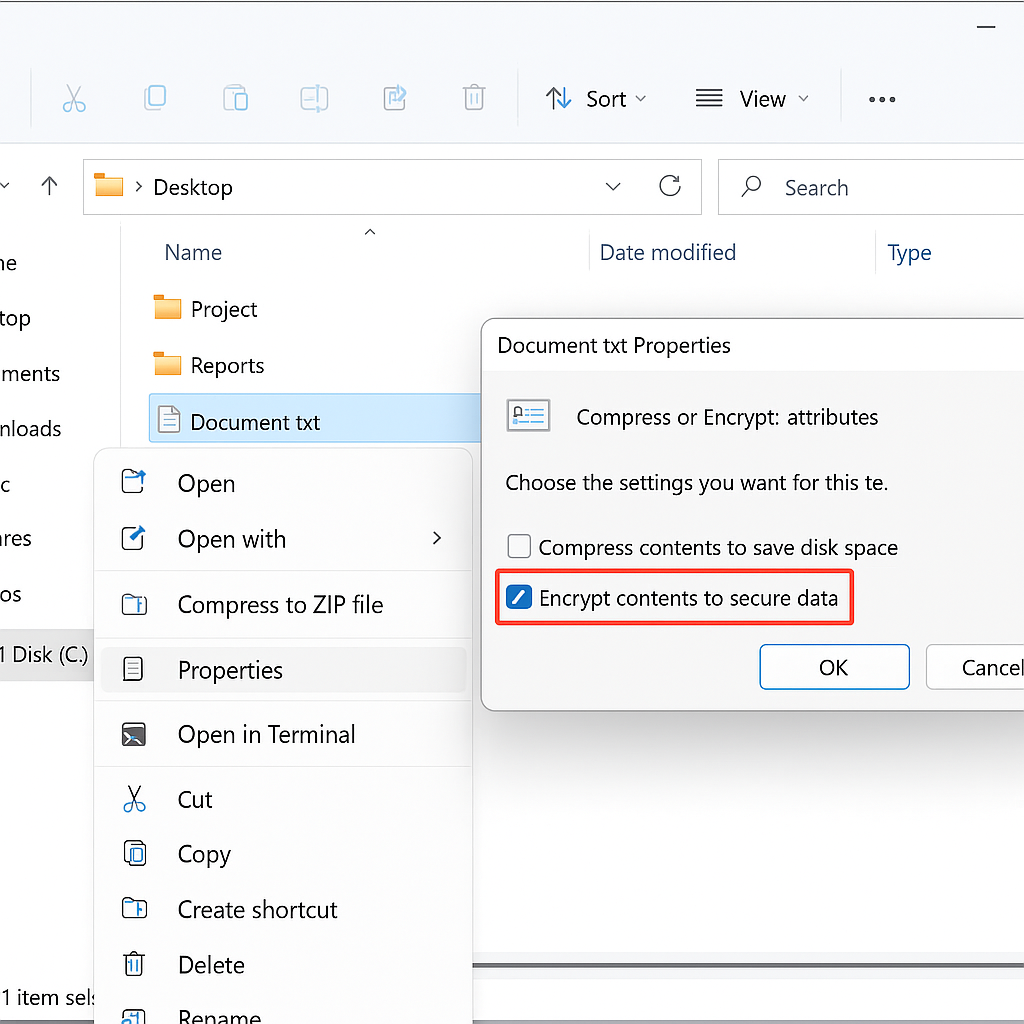The height and width of the screenshot is (1024, 1024).
Task: Refresh the Desktop folder view
Action: (669, 186)
